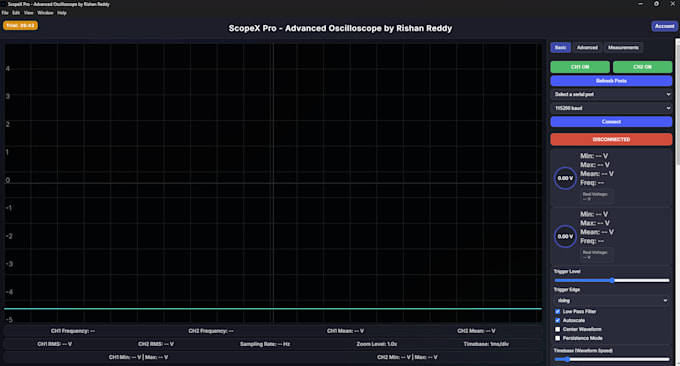Open the Window menu
The image size is (680, 366).
(x=45, y=13)
